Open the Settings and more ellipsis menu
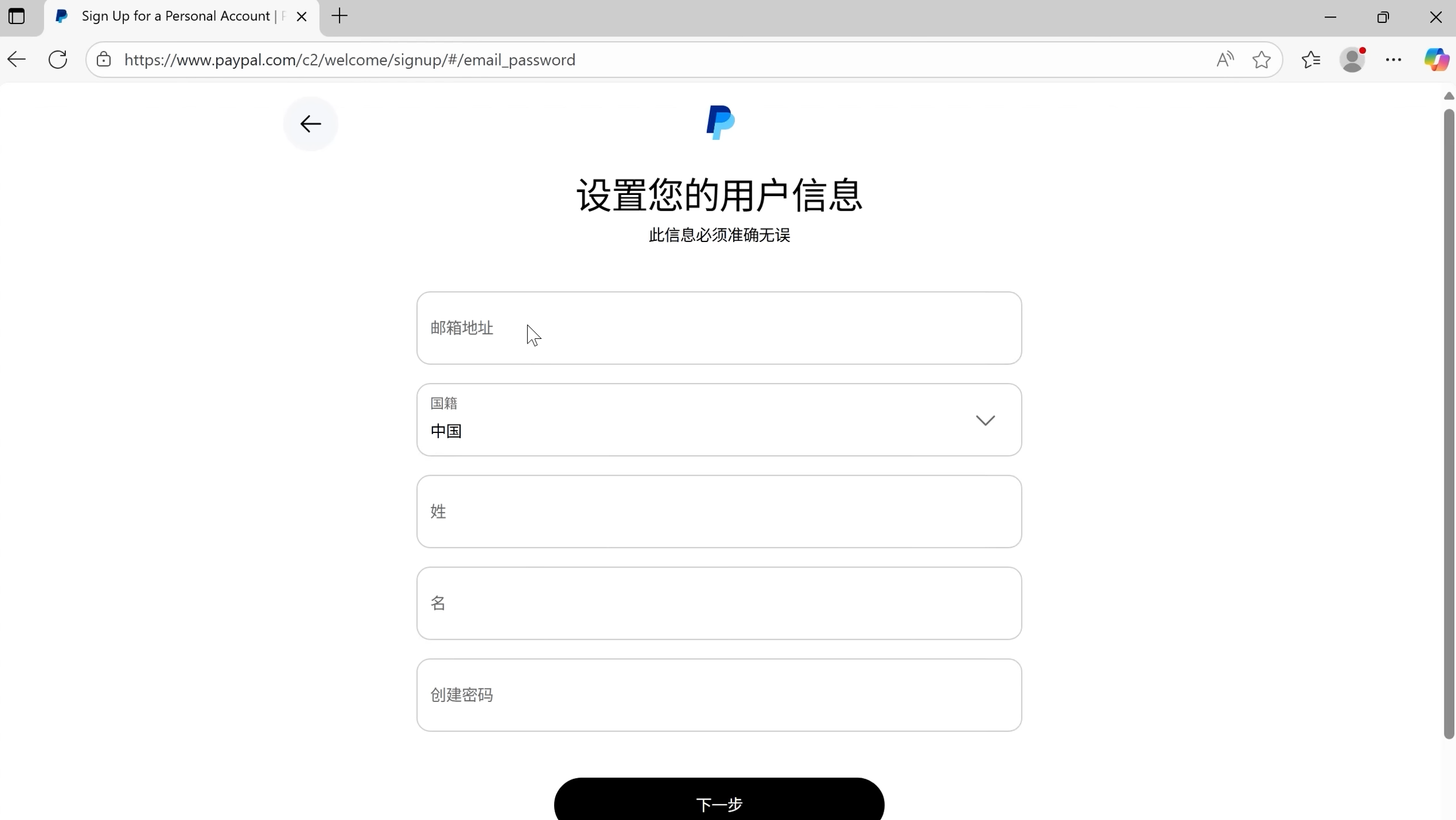 point(1393,59)
